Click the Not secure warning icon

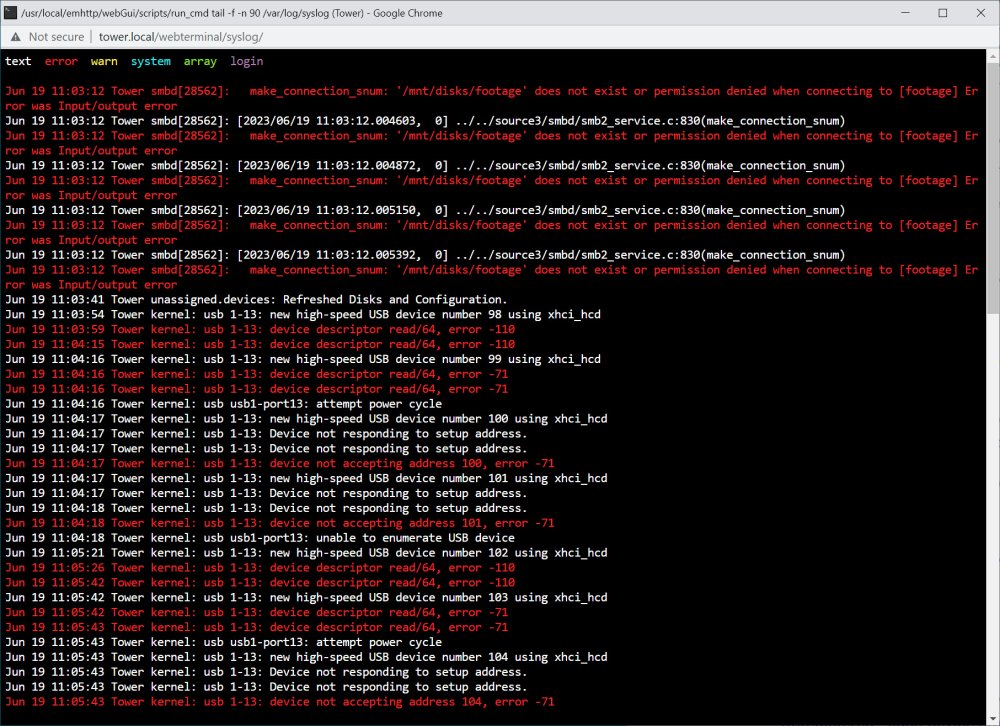[x=15, y=37]
